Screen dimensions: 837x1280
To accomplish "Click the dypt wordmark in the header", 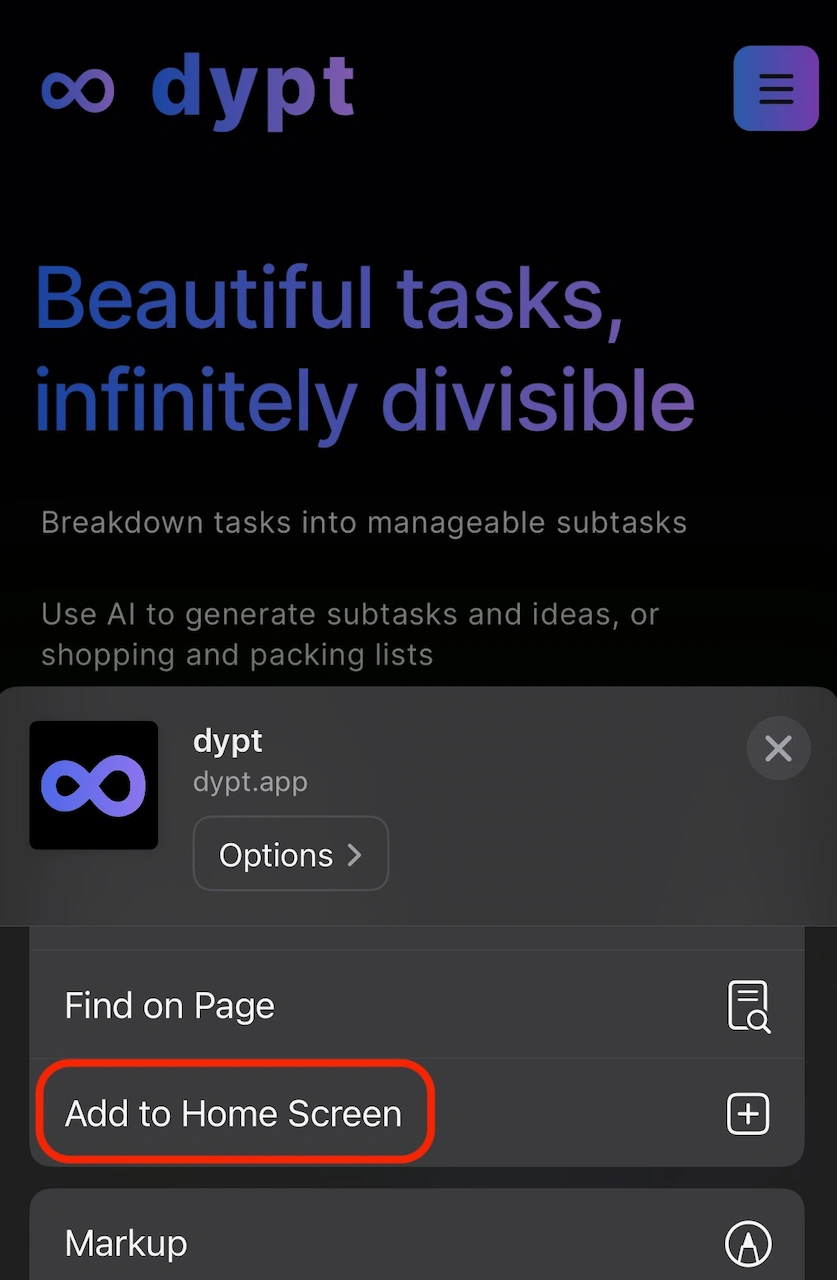I will (254, 90).
